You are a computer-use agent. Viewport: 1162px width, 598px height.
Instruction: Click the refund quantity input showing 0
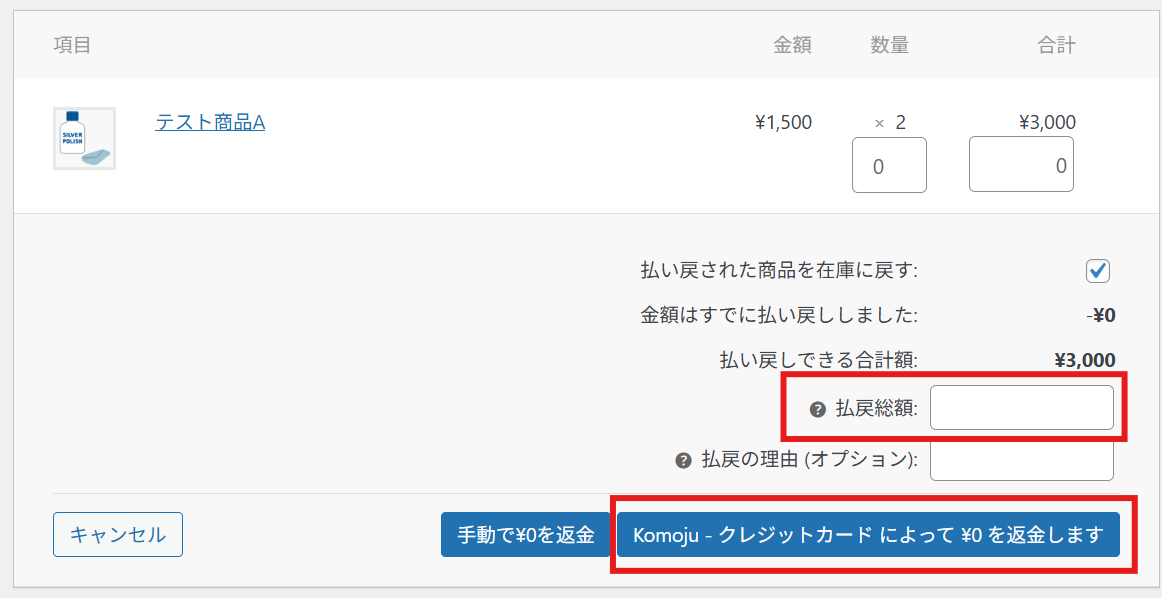click(889, 165)
